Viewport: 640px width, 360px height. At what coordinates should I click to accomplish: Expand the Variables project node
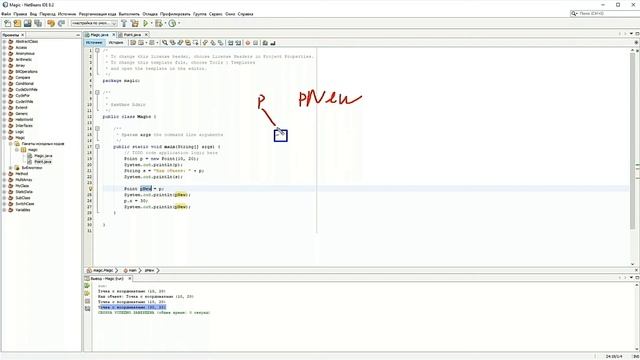click(x=4, y=210)
